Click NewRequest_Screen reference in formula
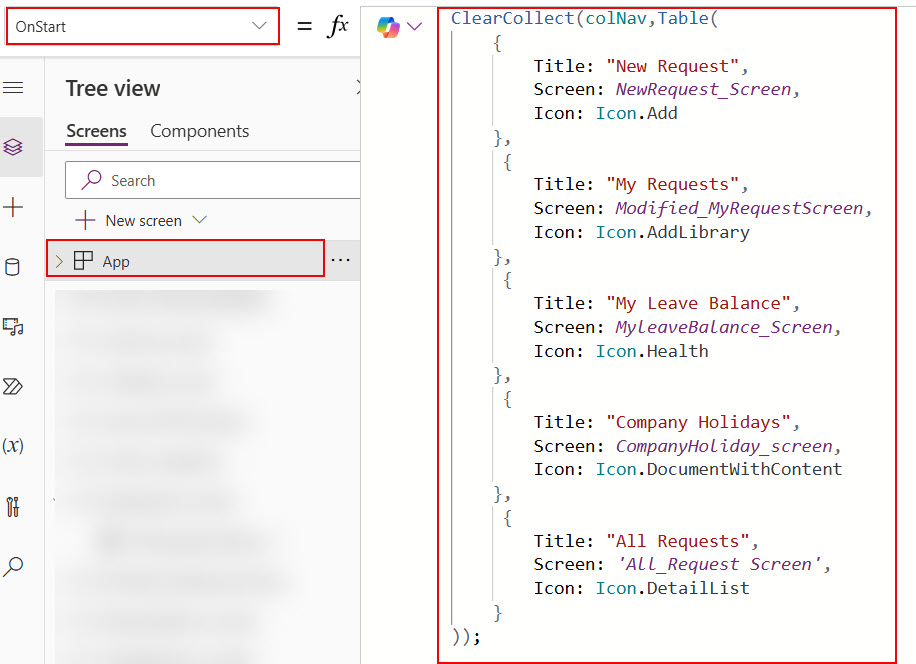This screenshot has height=664, width=916. pyautogui.click(x=703, y=89)
